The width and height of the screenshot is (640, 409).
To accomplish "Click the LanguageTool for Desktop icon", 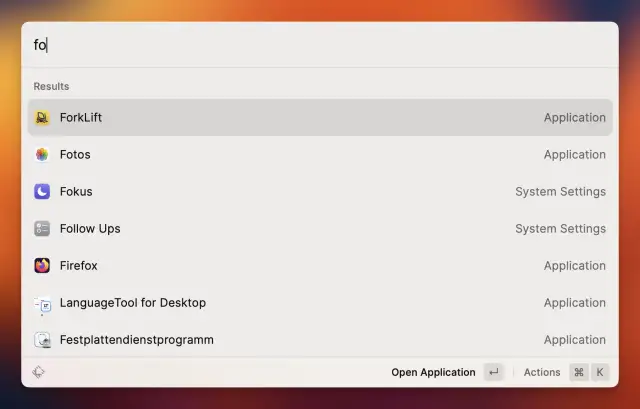I will coord(42,305).
